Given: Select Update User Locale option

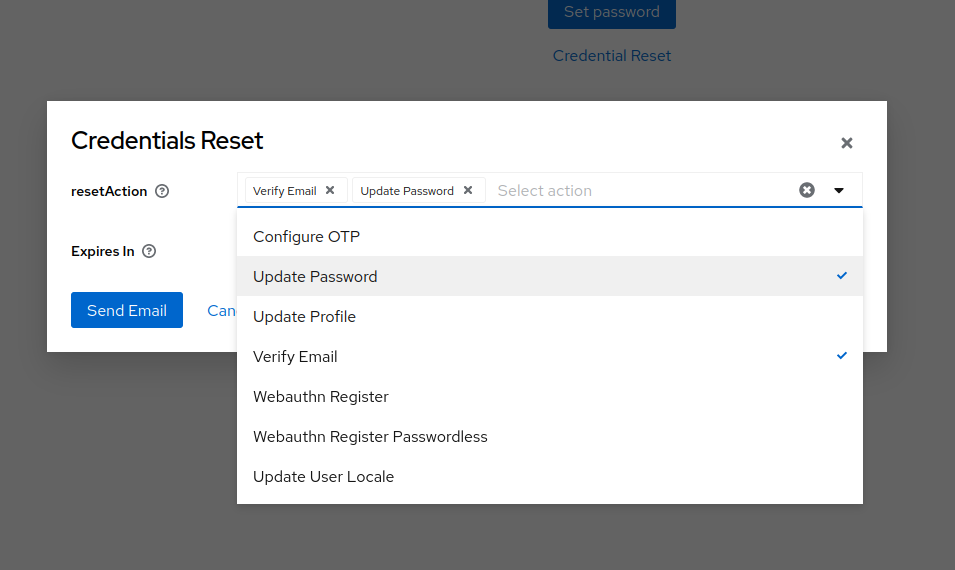Looking at the screenshot, I should [323, 477].
